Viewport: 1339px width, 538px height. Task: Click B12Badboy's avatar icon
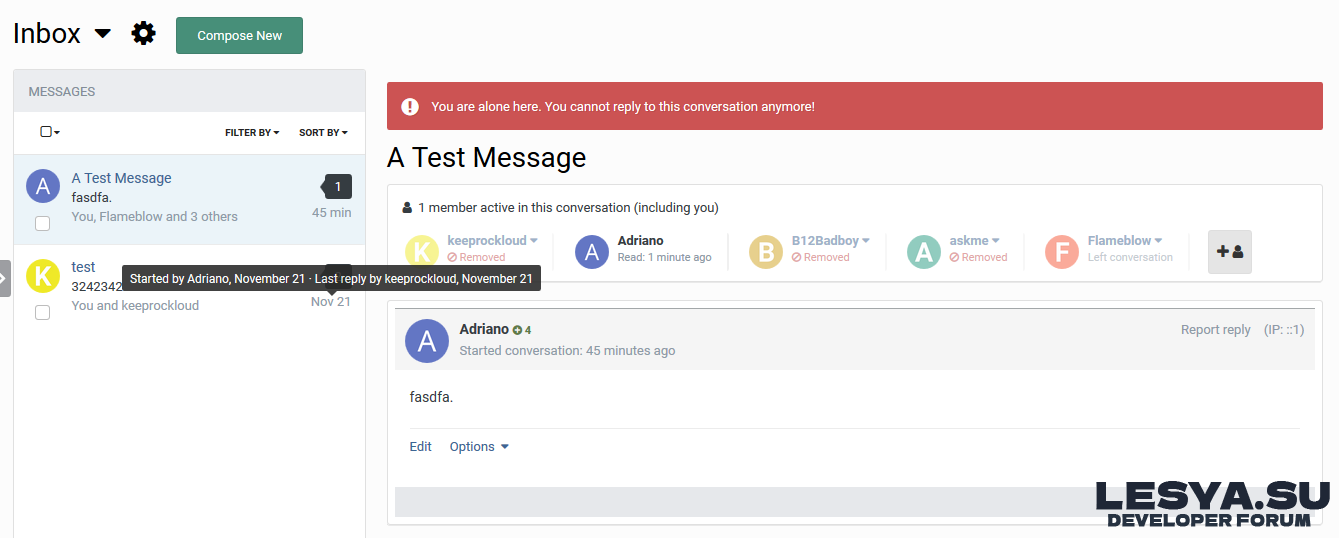pos(767,252)
